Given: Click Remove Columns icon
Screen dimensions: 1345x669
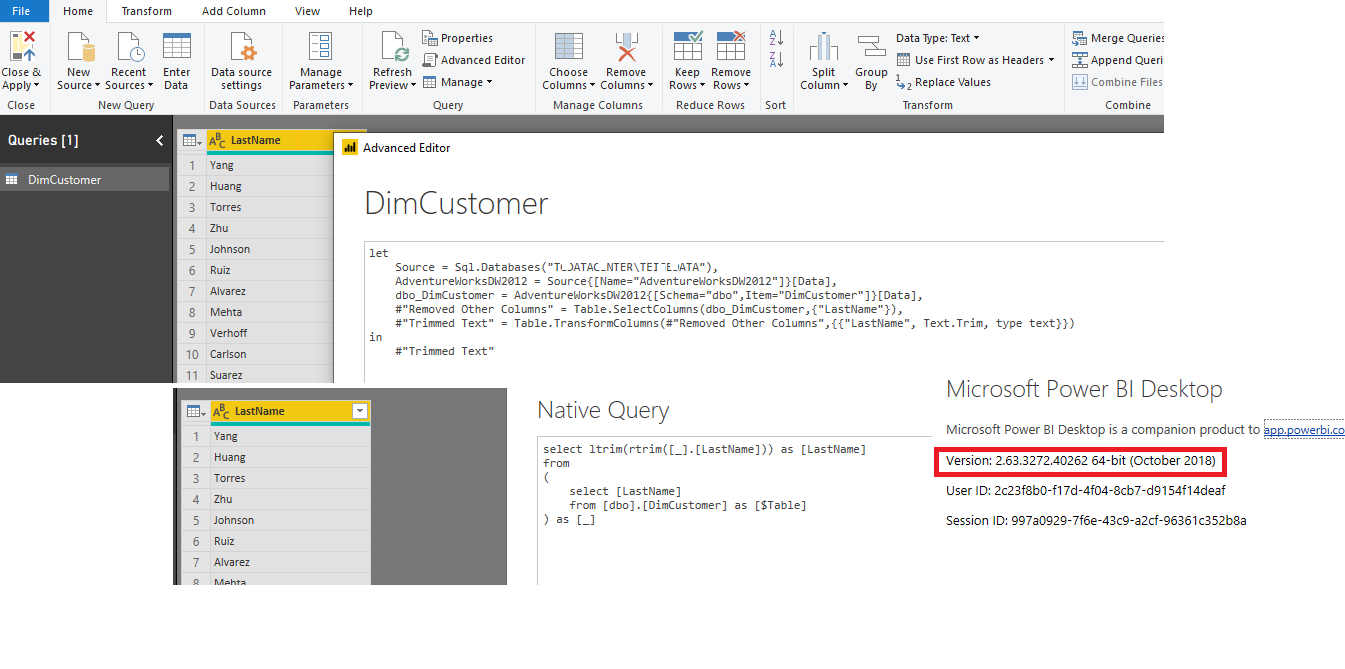Looking at the screenshot, I should coord(626,47).
